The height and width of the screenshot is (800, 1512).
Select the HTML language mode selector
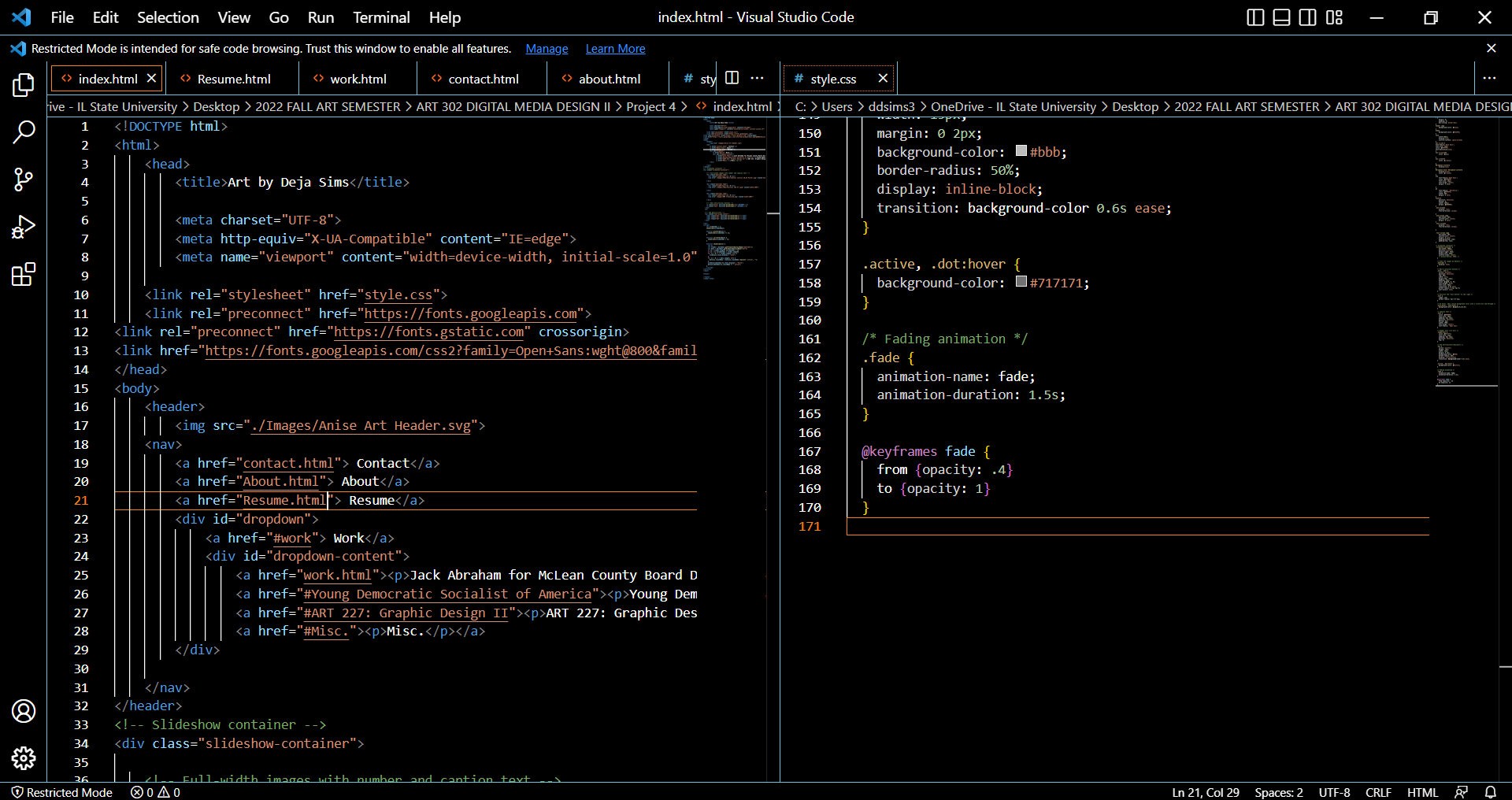(1422, 792)
